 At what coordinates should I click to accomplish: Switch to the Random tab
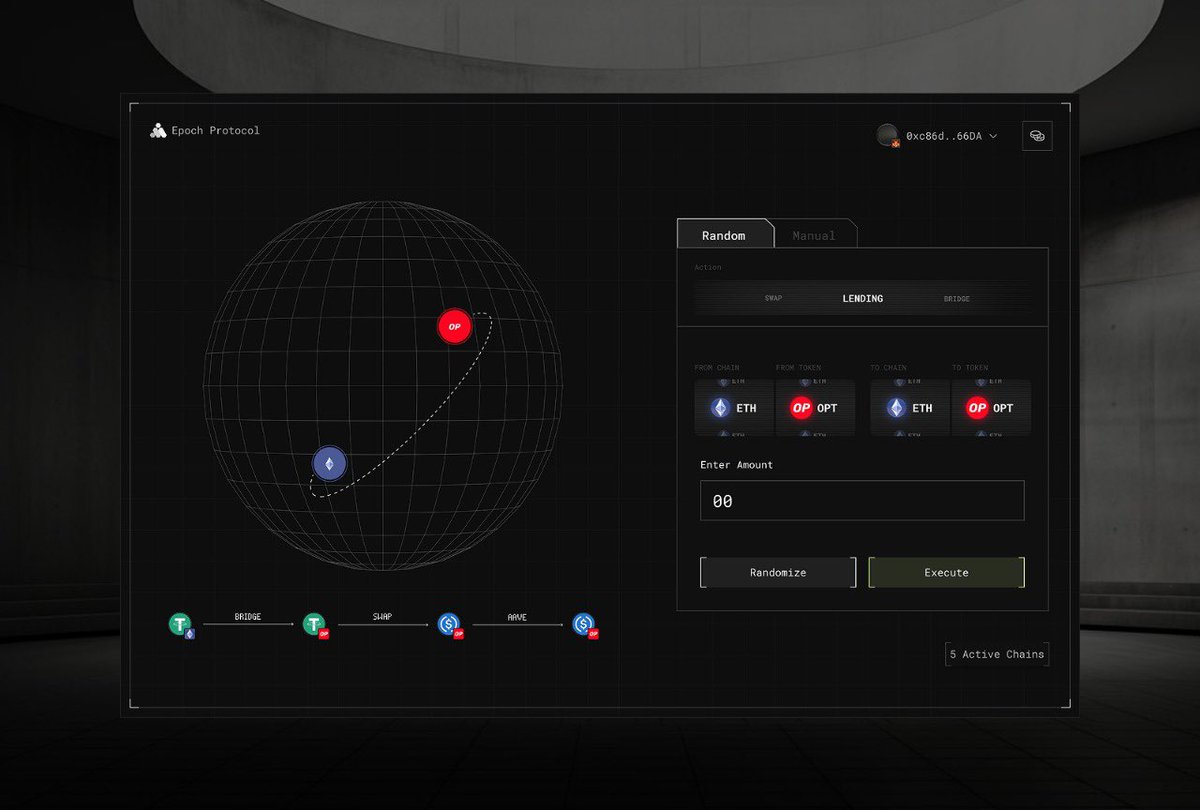tap(724, 235)
